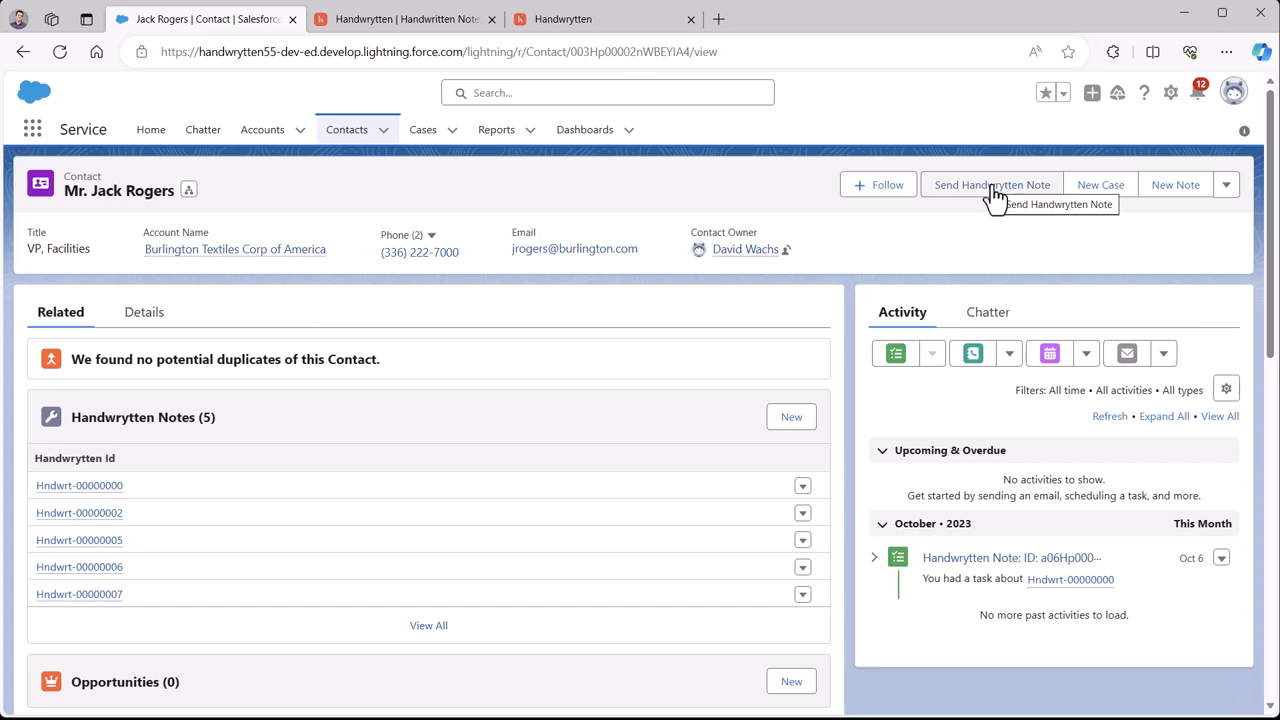Click the notifications bell icon
Image resolution: width=1280 pixels, height=720 pixels.
[x=1197, y=93]
